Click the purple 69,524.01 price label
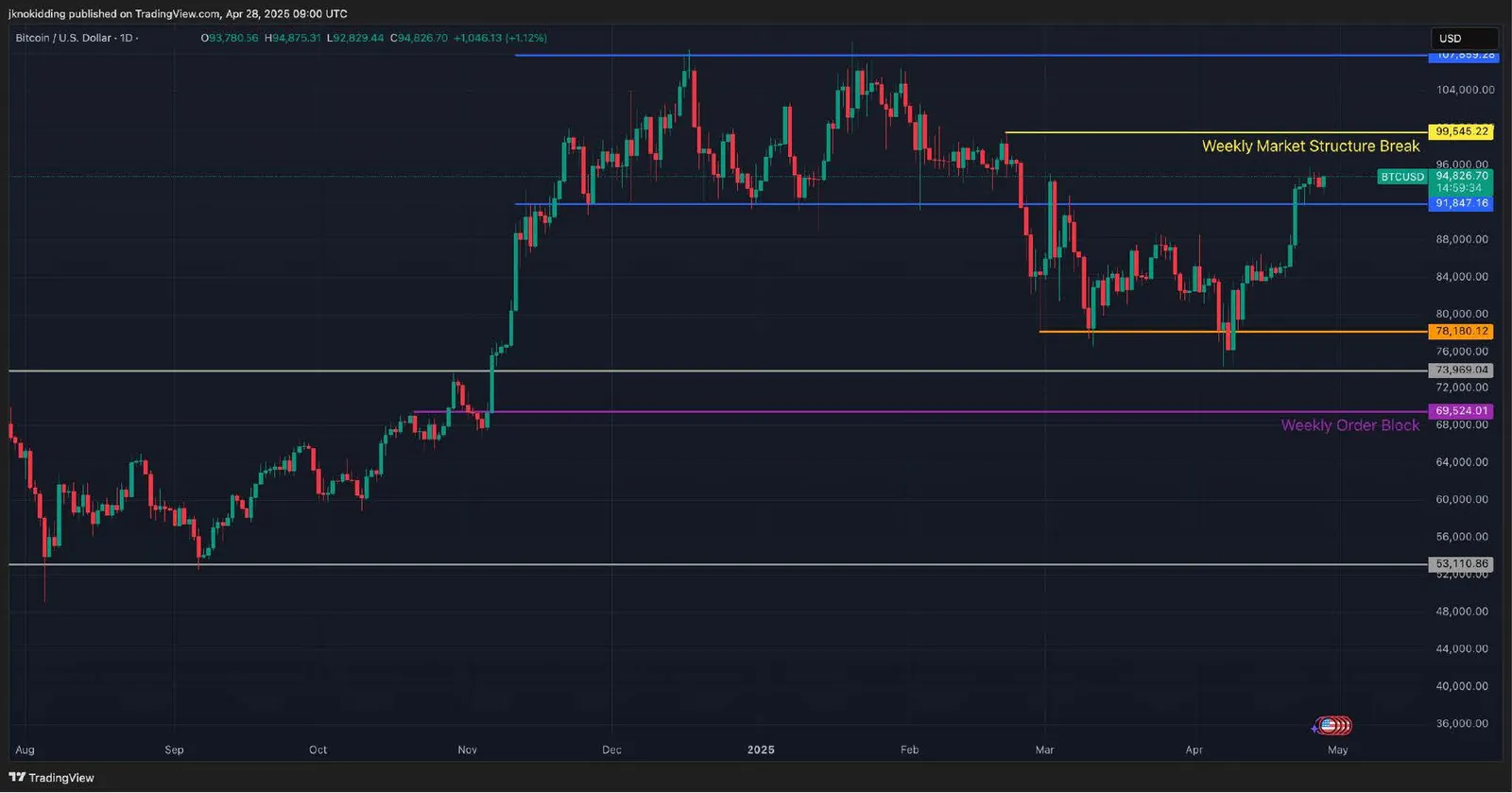The width and height of the screenshot is (1512, 793). [1462, 411]
